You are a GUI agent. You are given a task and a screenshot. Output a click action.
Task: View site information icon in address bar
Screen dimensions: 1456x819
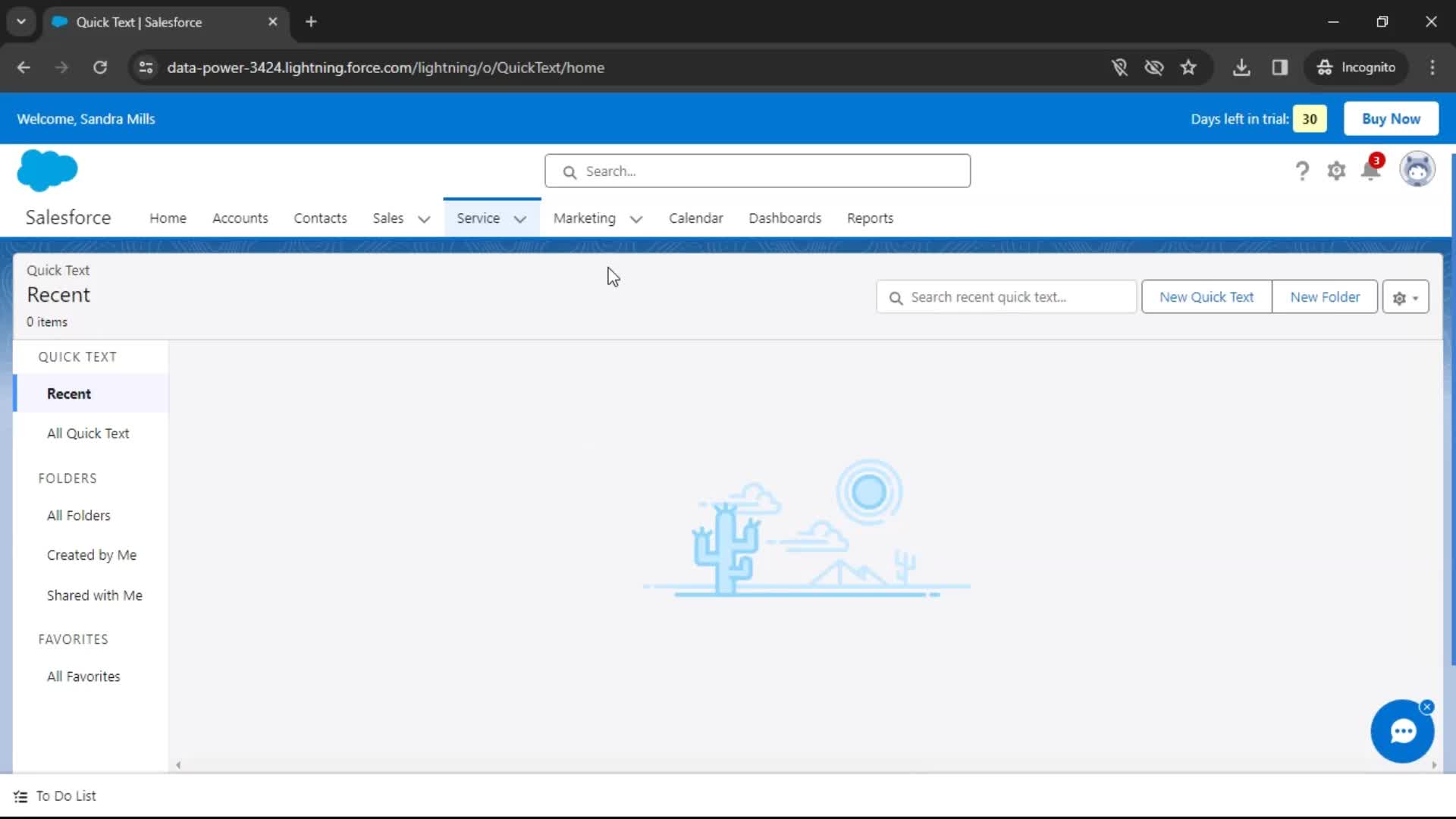coord(146,67)
